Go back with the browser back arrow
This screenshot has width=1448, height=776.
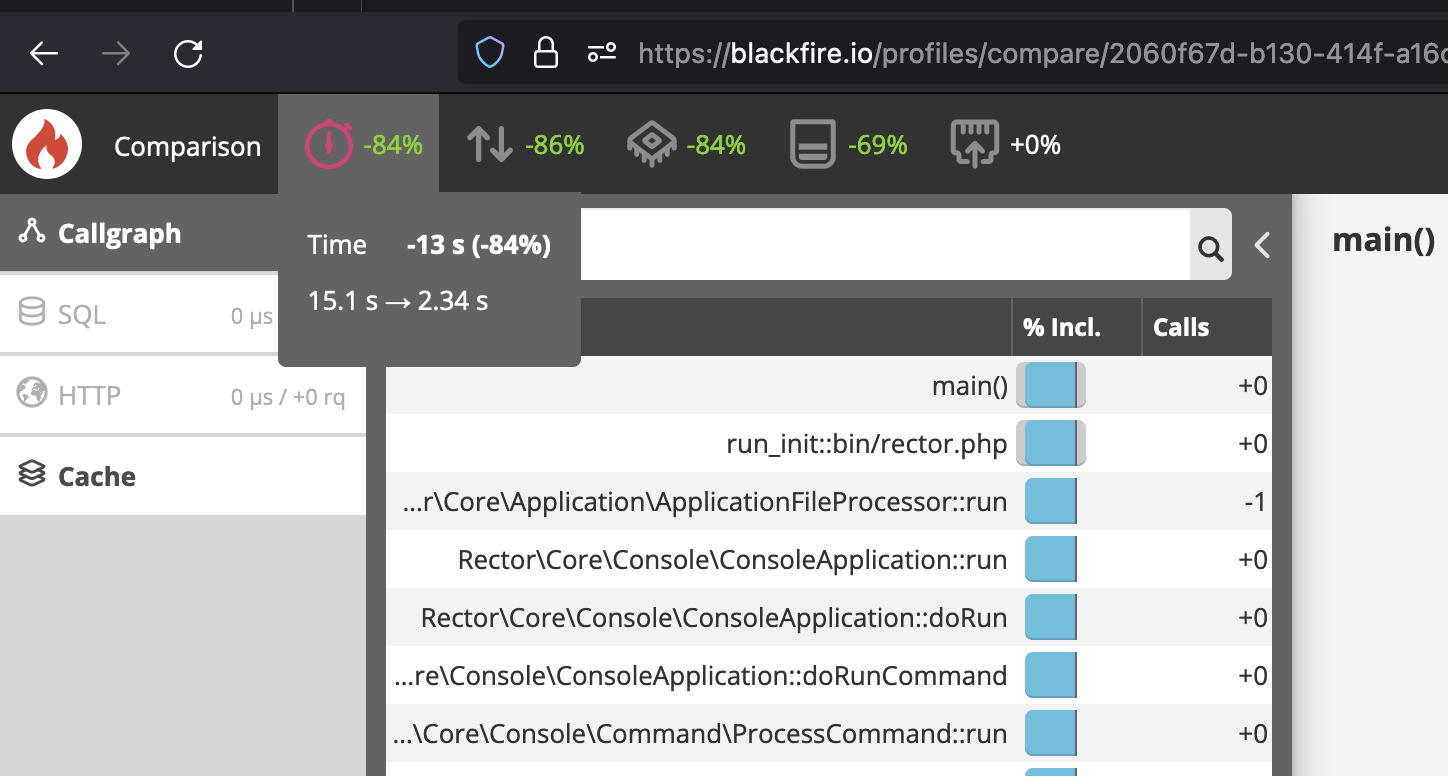(44, 53)
